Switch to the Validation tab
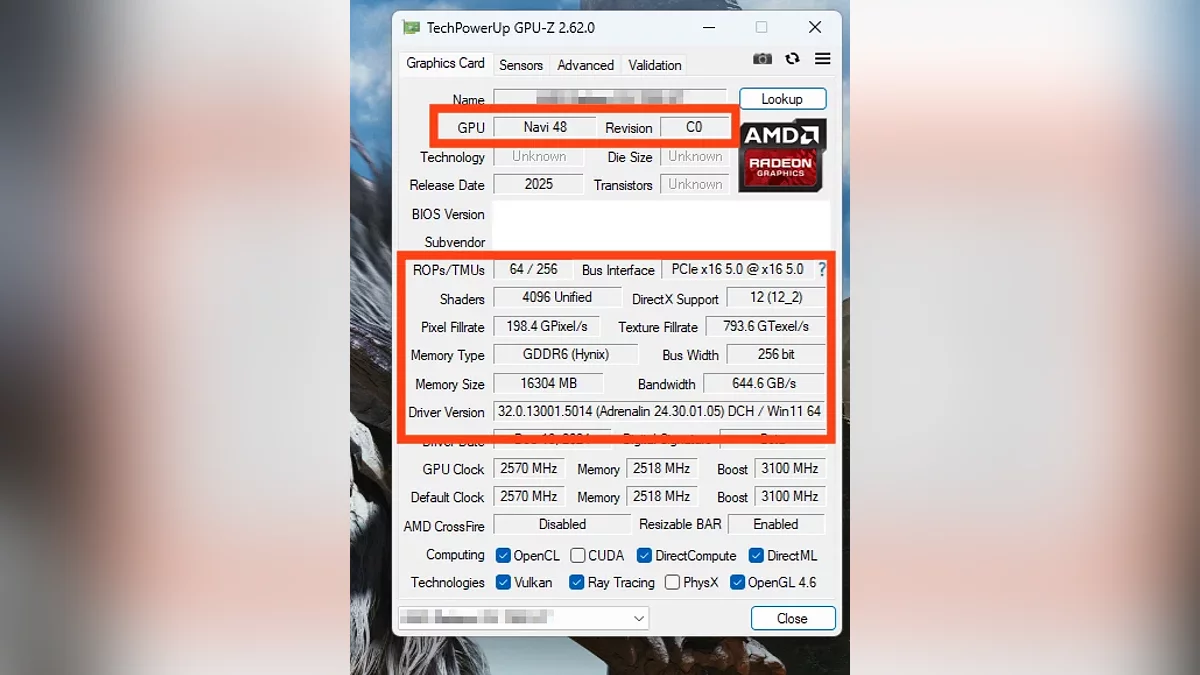The image size is (1200, 675). 655,65
